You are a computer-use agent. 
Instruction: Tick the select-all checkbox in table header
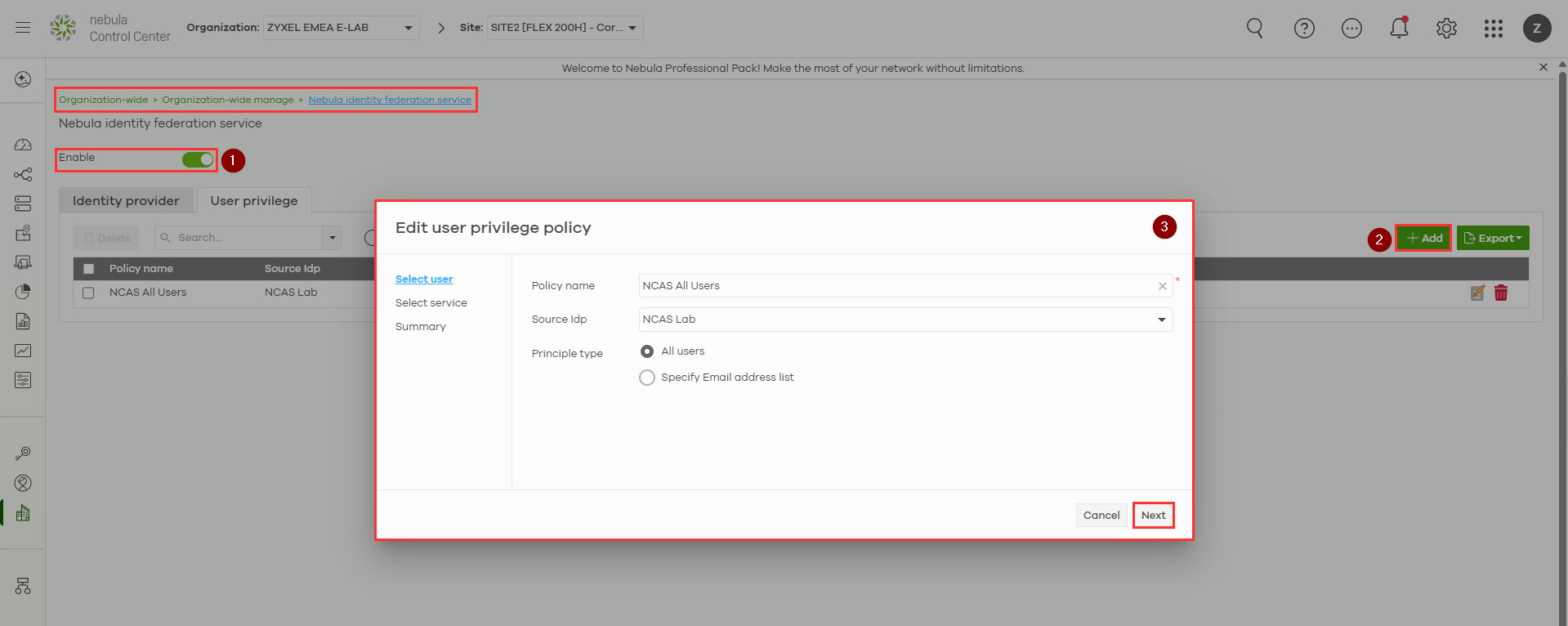pos(88,269)
